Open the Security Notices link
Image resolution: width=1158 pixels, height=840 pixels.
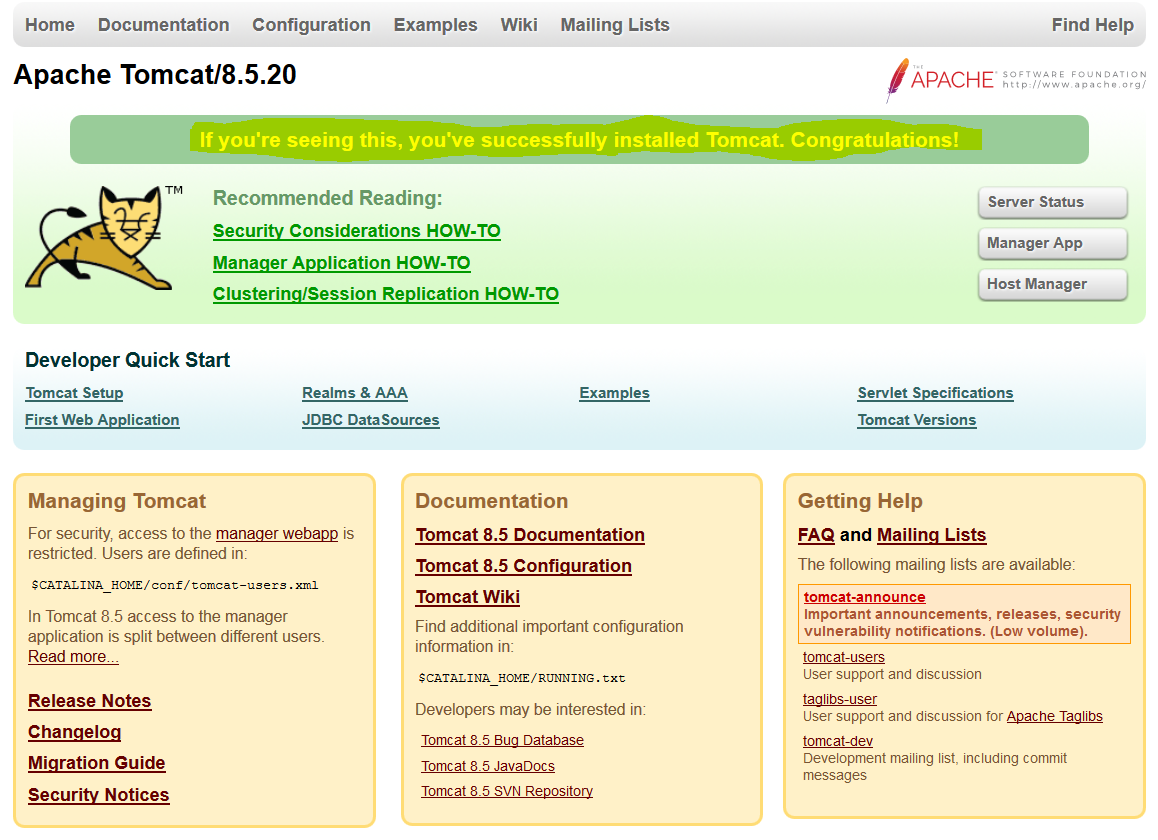(x=98, y=795)
